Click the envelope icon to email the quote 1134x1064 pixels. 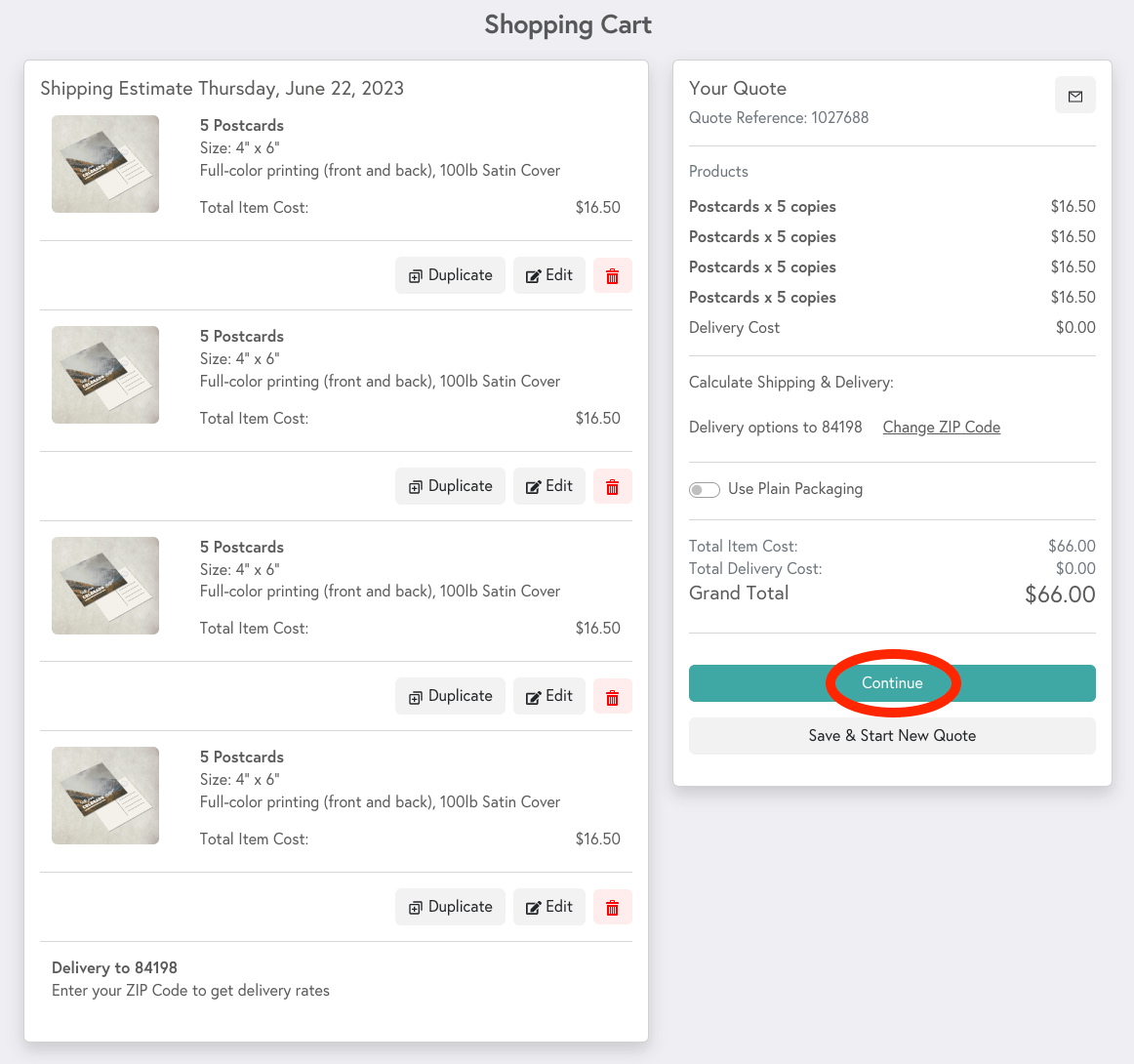pyautogui.click(x=1074, y=95)
